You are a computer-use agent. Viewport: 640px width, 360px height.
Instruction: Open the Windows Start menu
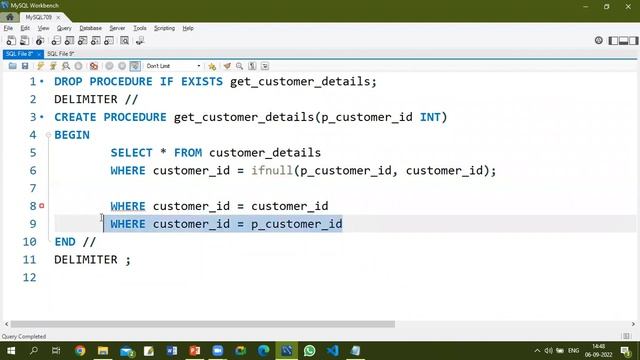pyautogui.click(x=11, y=351)
